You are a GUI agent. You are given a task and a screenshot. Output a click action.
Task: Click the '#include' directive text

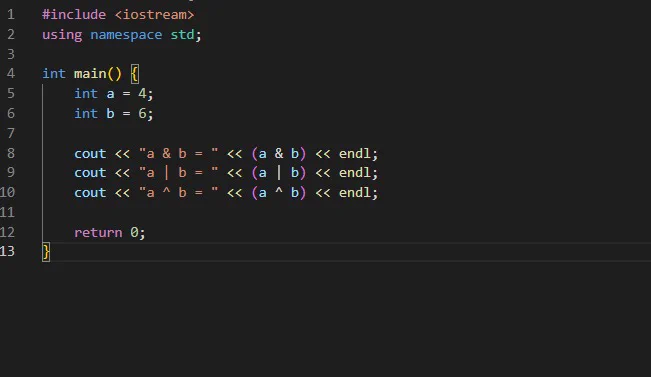(x=74, y=15)
